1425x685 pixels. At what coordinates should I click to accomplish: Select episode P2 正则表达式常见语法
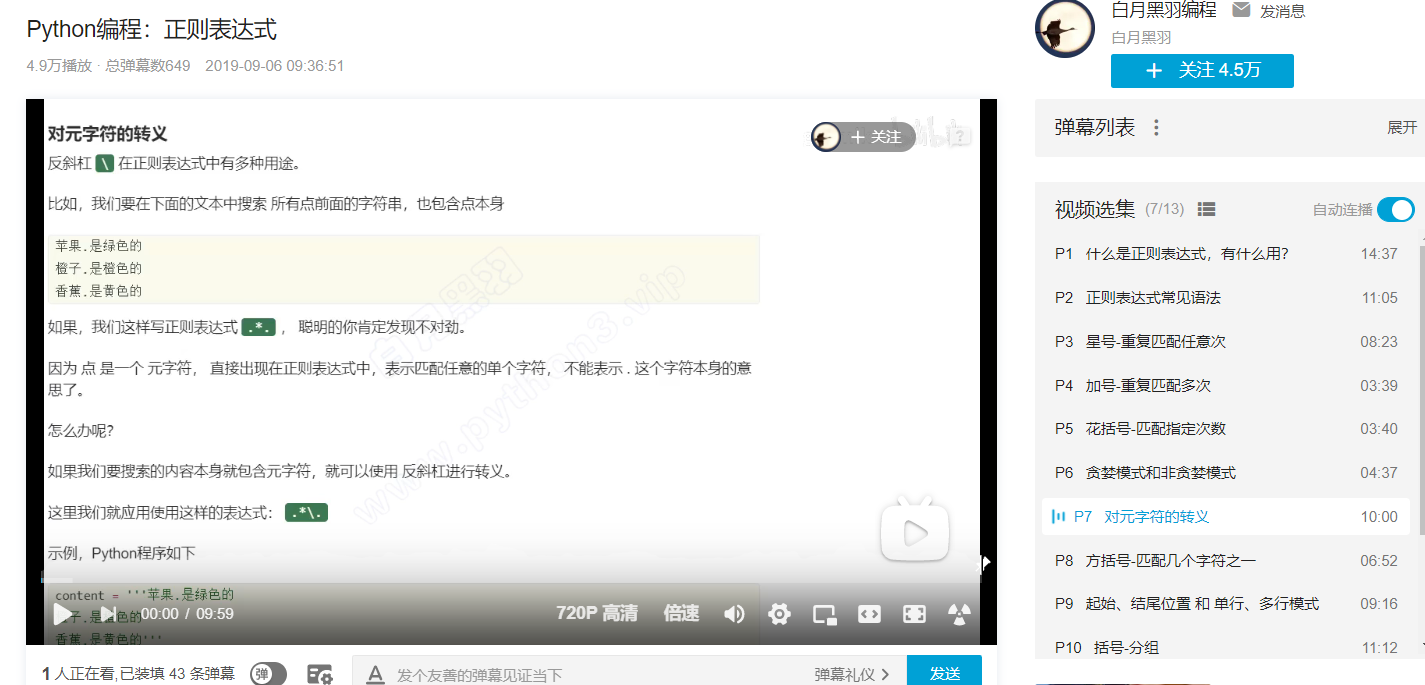1226,298
